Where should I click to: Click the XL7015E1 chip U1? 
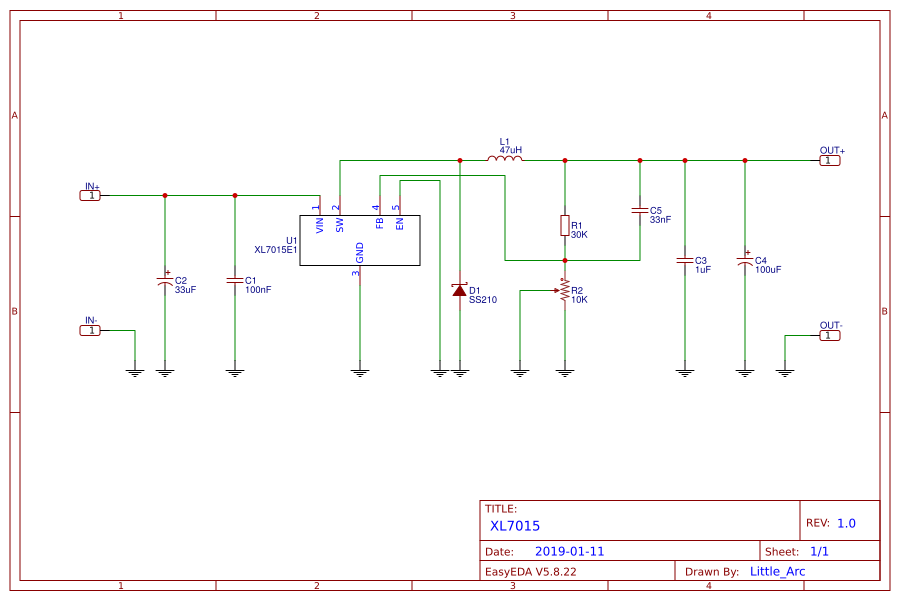point(361,240)
